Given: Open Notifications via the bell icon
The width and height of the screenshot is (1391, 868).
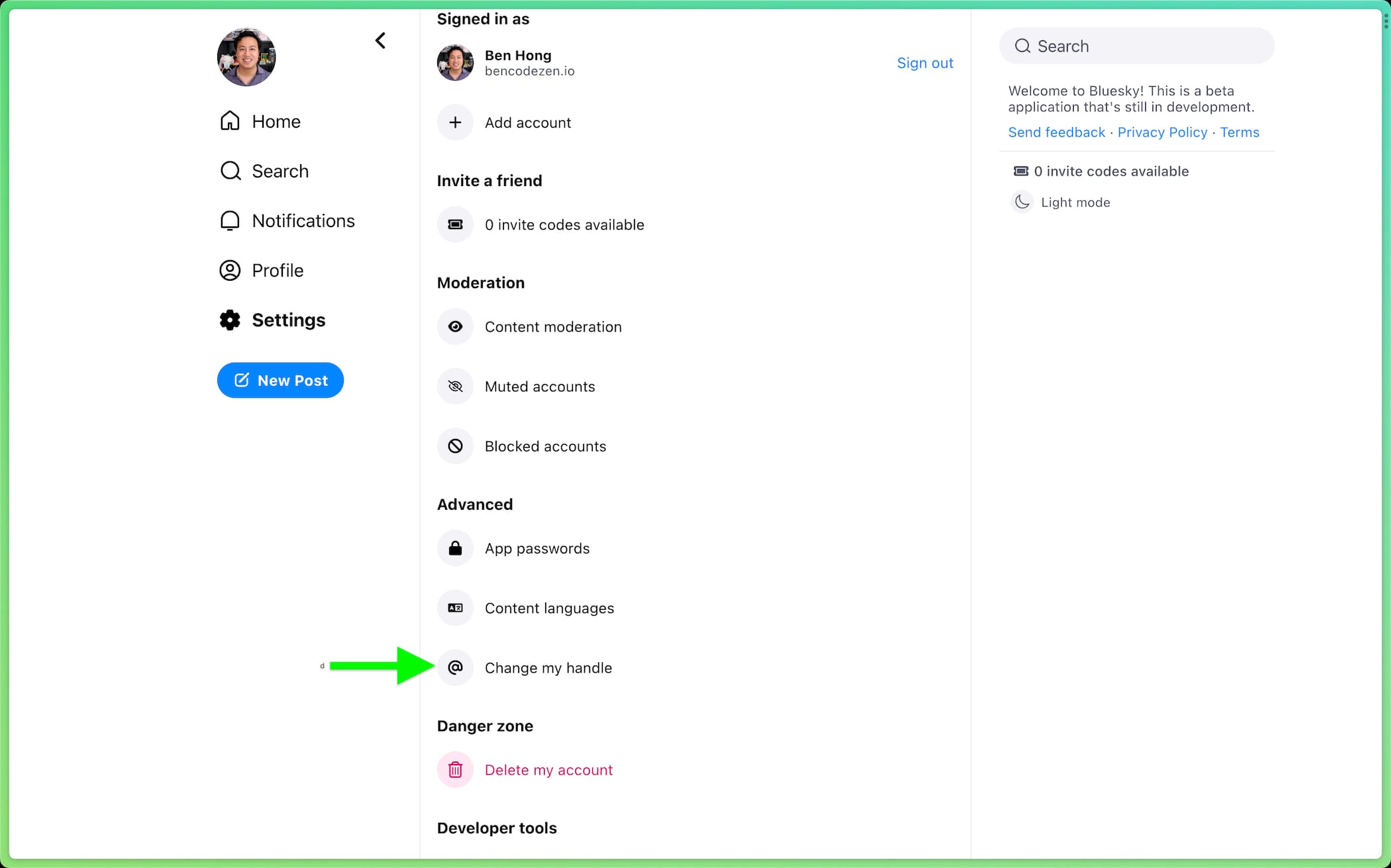Looking at the screenshot, I should click(230, 220).
